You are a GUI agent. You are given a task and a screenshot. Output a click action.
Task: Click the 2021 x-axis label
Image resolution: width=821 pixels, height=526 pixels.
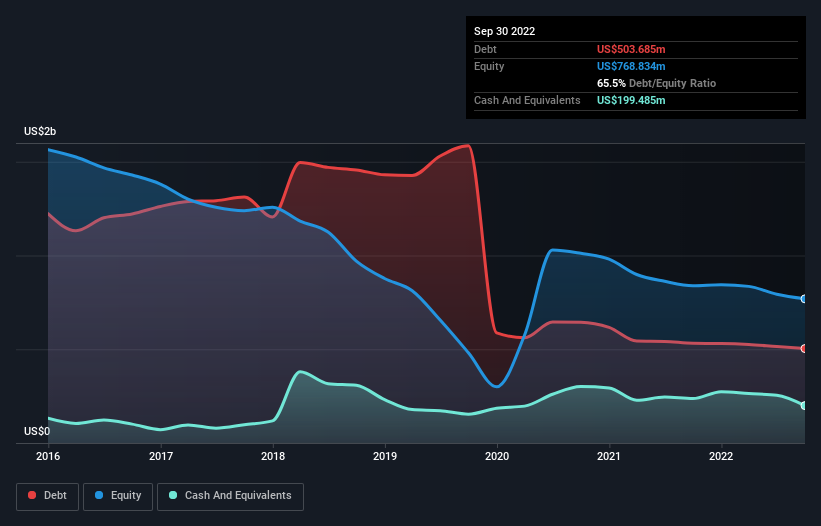[x=609, y=456]
